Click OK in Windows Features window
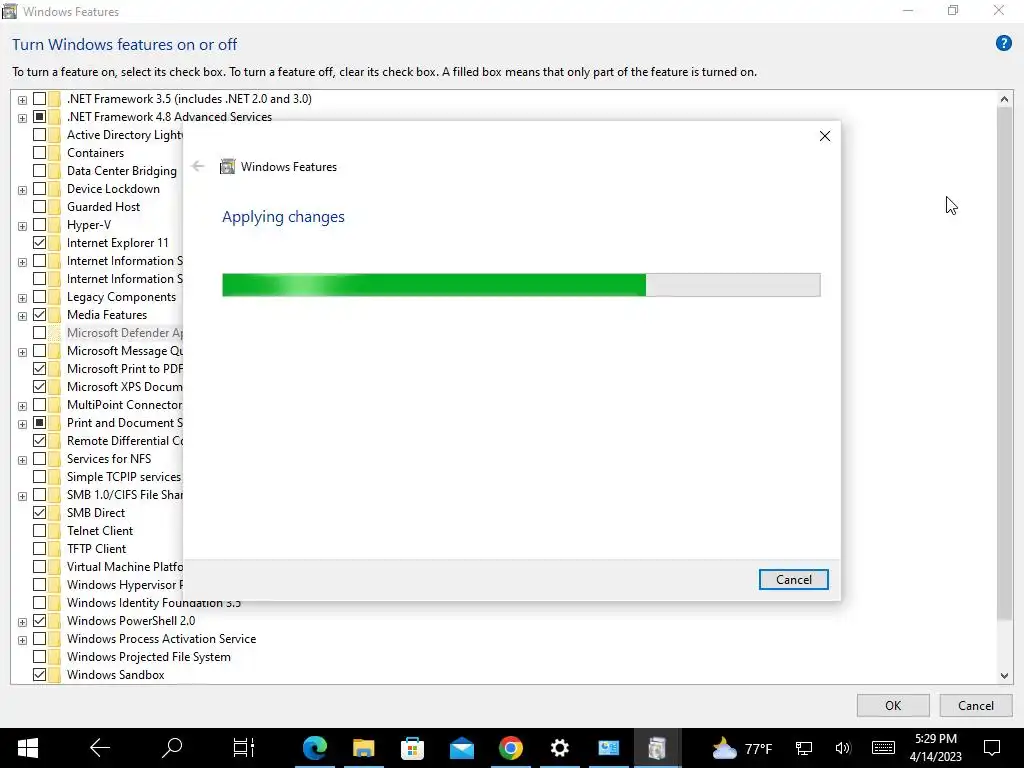Viewport: 1024px width, 768px height. coord(893,705)
